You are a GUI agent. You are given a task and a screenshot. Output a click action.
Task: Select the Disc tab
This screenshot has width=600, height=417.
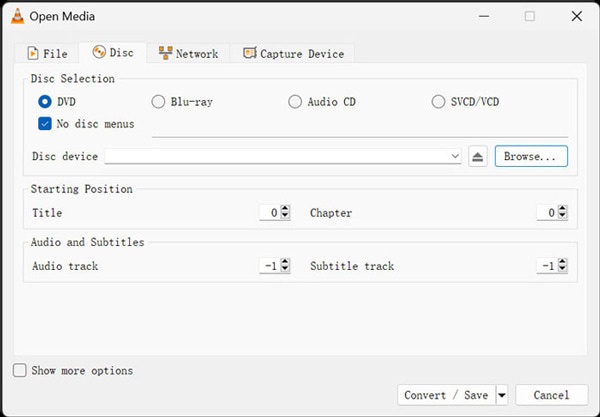point(112,52)
